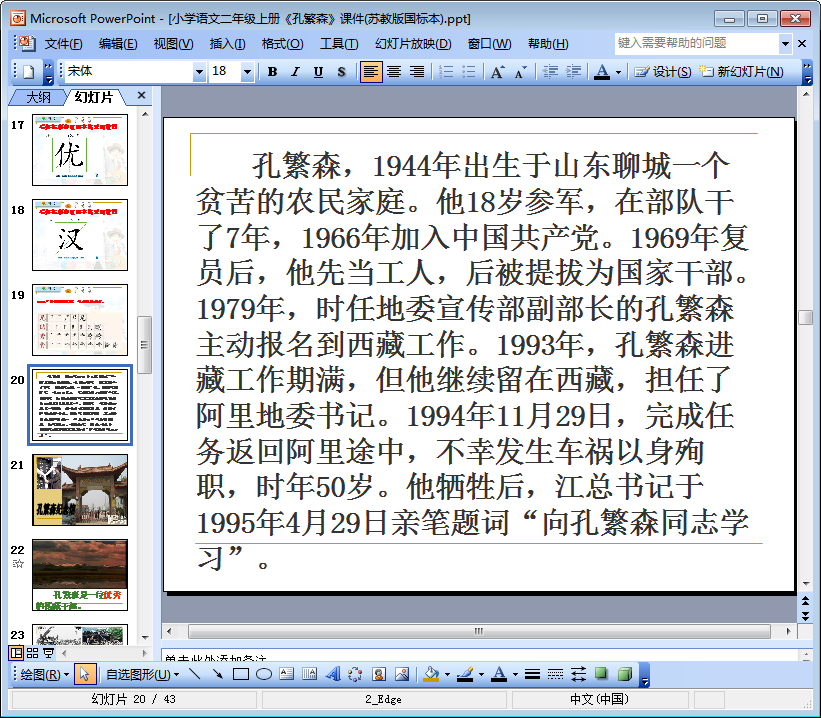The height and width of the screenshot is (718, 821).
Task: Toggle align right
Action: coord(417,72)
